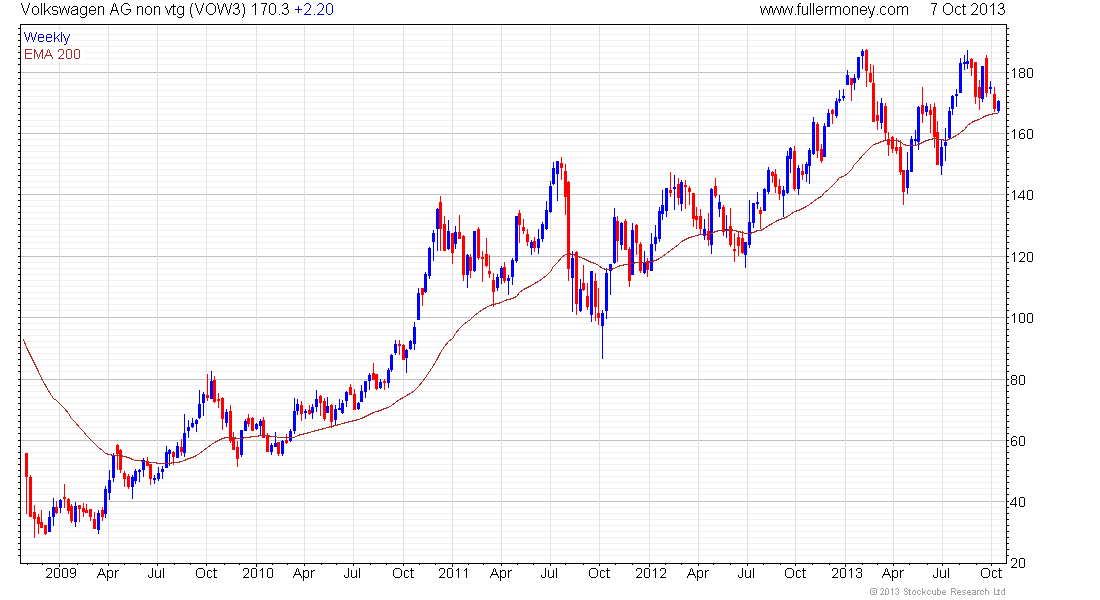Select the Weekly label in the chart legend
The image size is (1100, 600).
click(47, 37)
